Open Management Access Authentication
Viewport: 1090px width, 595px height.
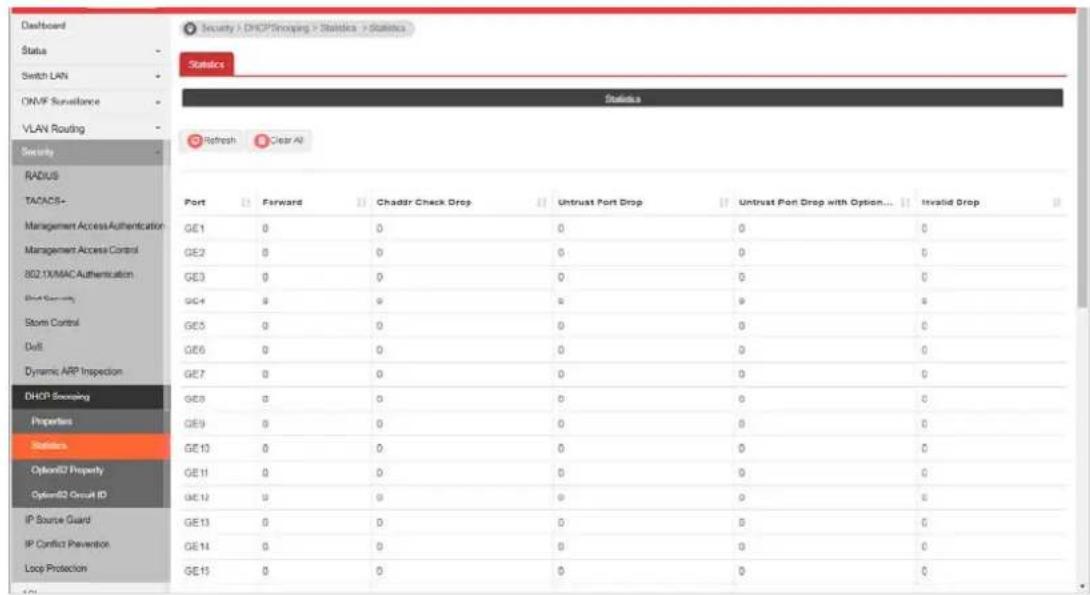94,226
